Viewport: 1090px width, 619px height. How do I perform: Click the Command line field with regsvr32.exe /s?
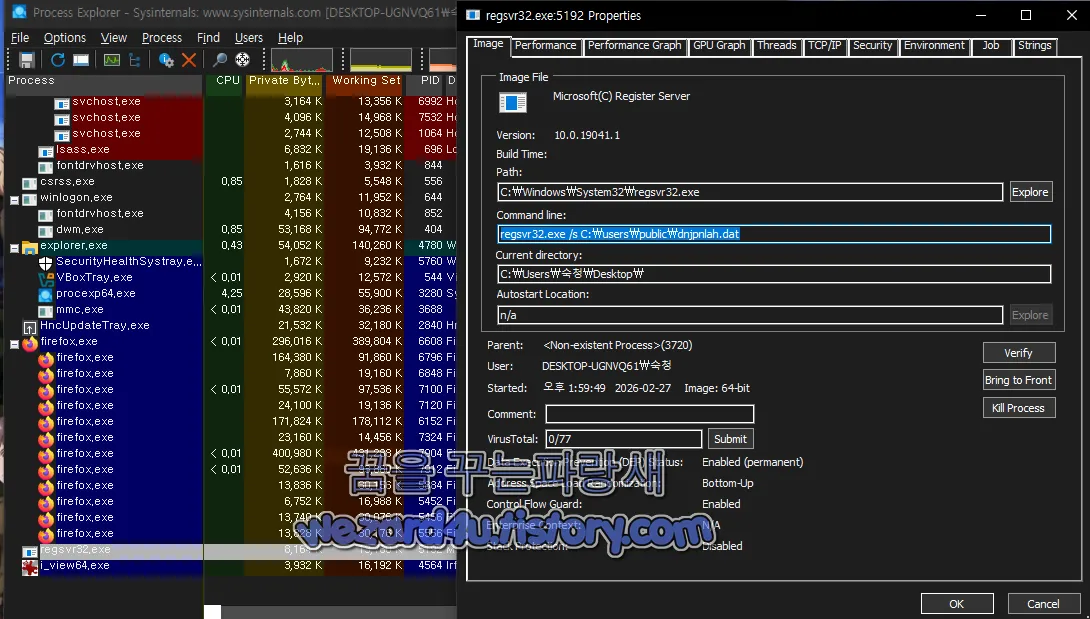pyautogui.click(x=774, y=234)
